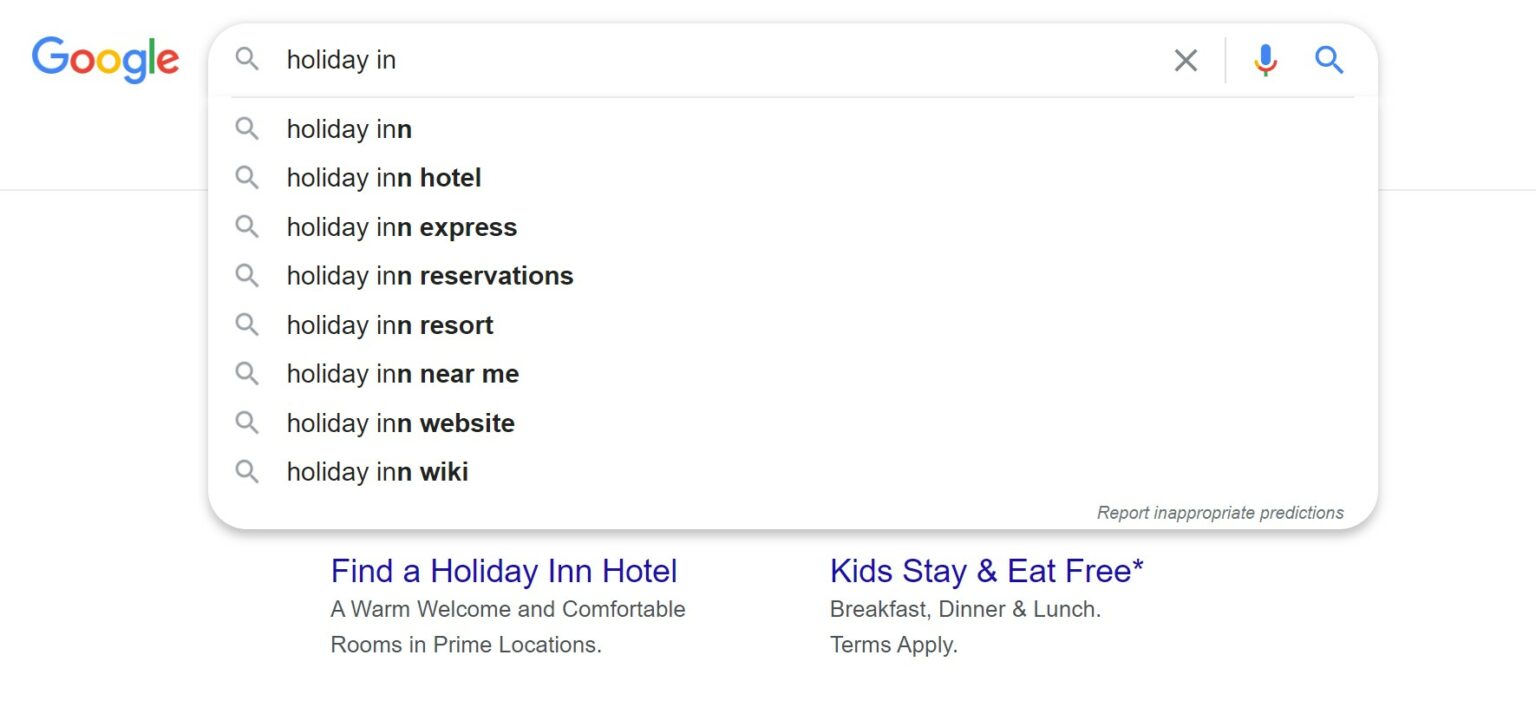Click the search icon next to 'holiday inn hotel'

[247, 178]
